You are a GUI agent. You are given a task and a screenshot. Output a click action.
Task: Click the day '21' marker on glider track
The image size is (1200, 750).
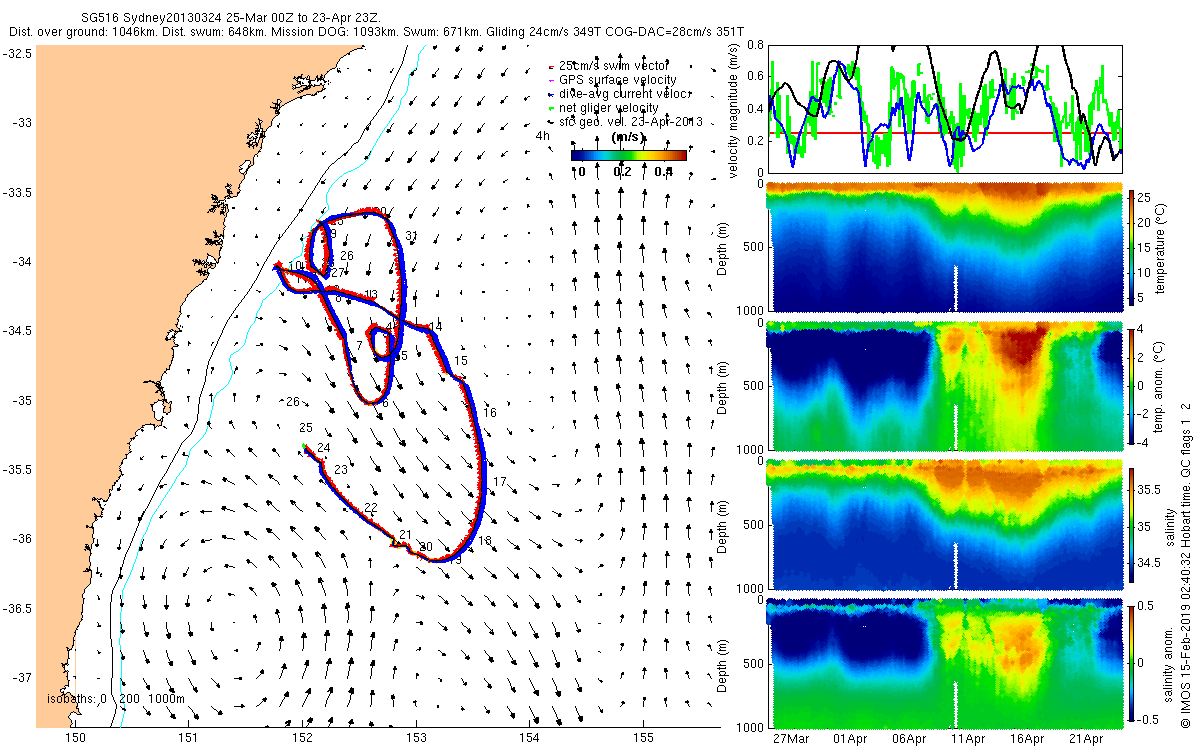pos(405,536)
